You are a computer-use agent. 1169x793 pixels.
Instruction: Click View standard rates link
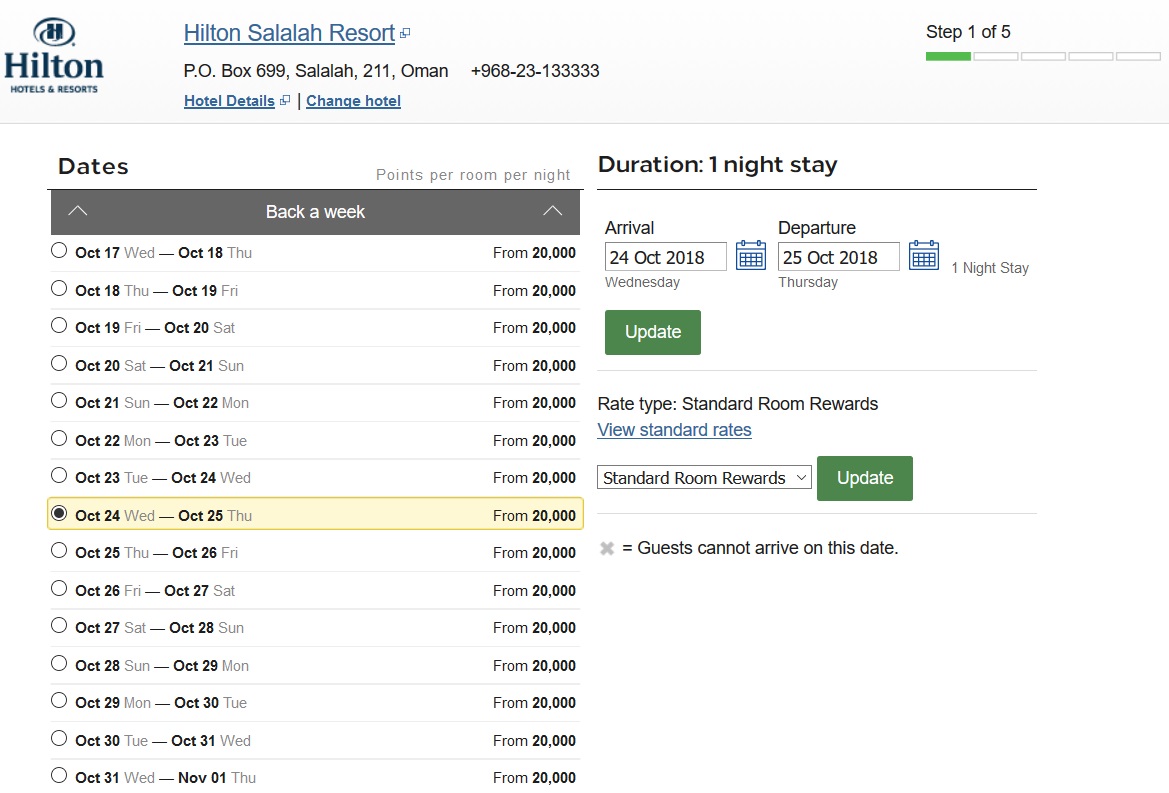point(674,430)
